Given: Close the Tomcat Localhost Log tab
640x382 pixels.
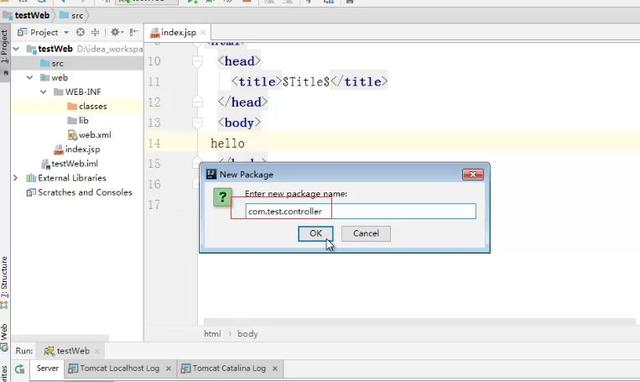Looking at the screenshot, I should [x=169, y=369].
